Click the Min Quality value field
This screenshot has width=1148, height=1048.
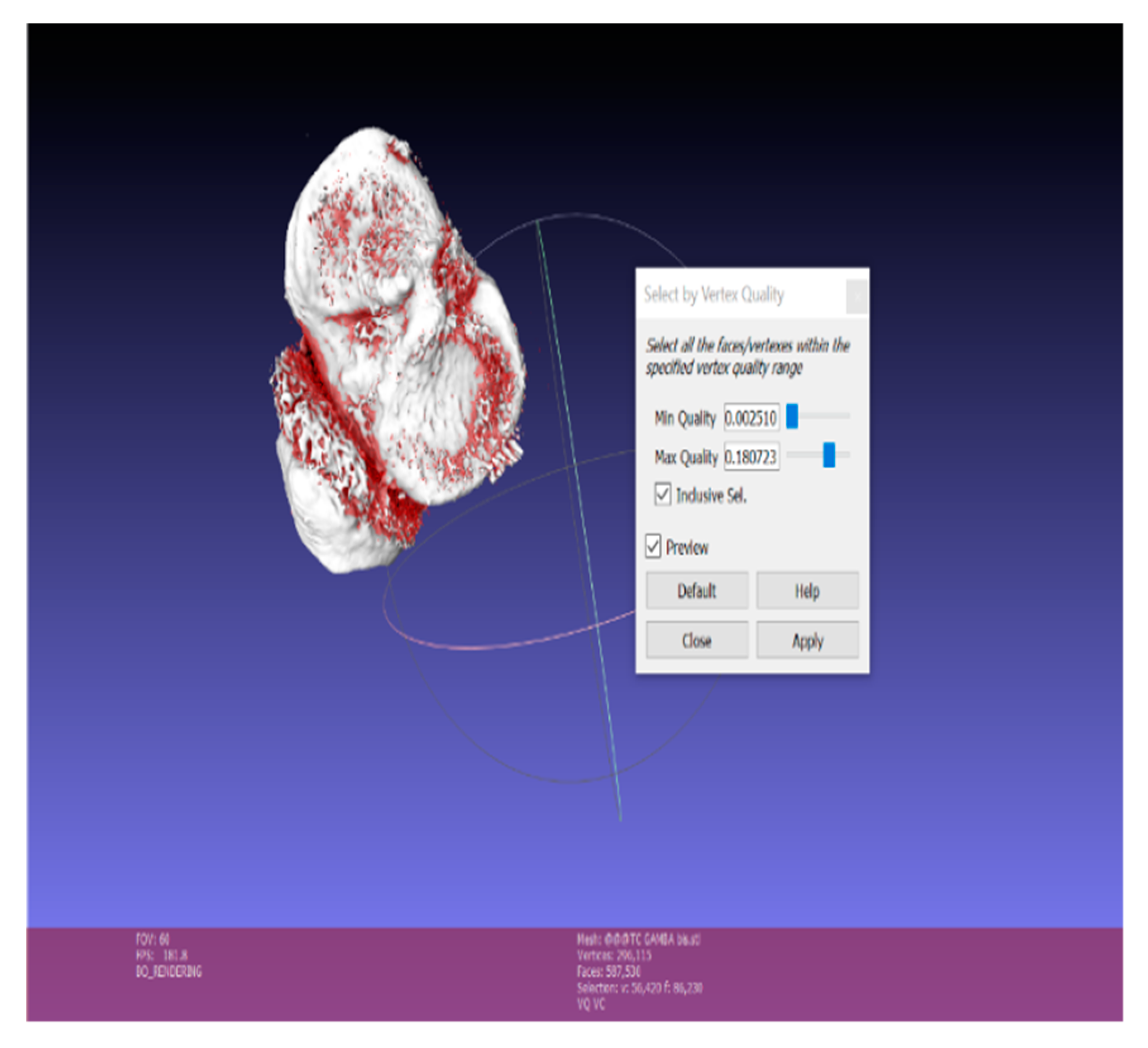pos(751,418)
